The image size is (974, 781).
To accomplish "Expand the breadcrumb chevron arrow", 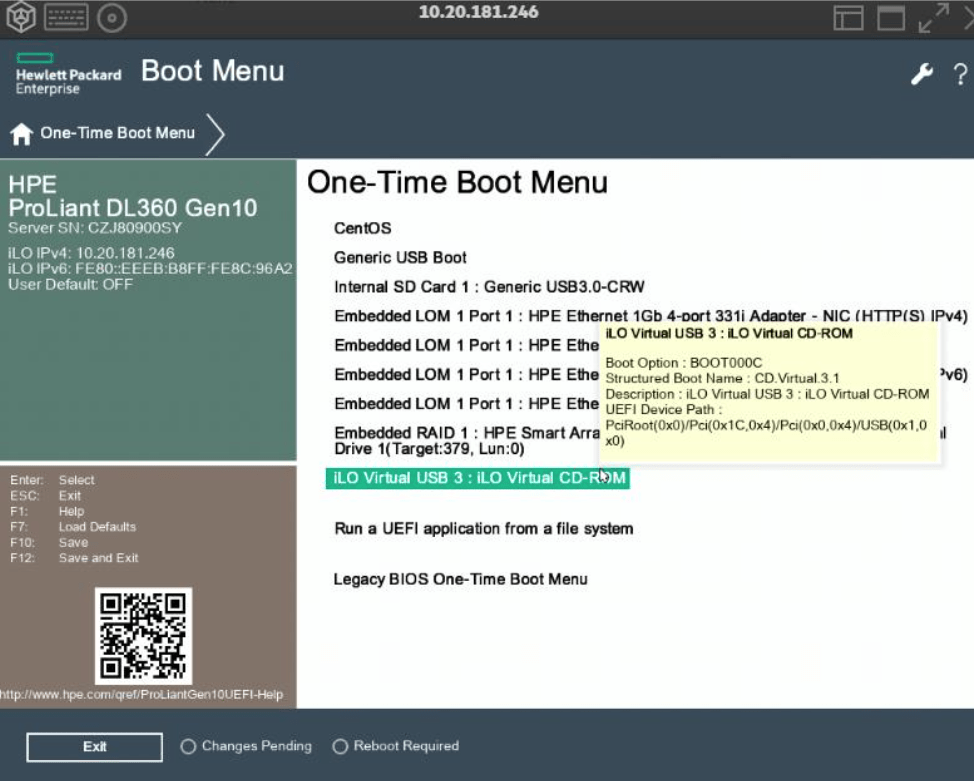I will (x=214, y=134).
